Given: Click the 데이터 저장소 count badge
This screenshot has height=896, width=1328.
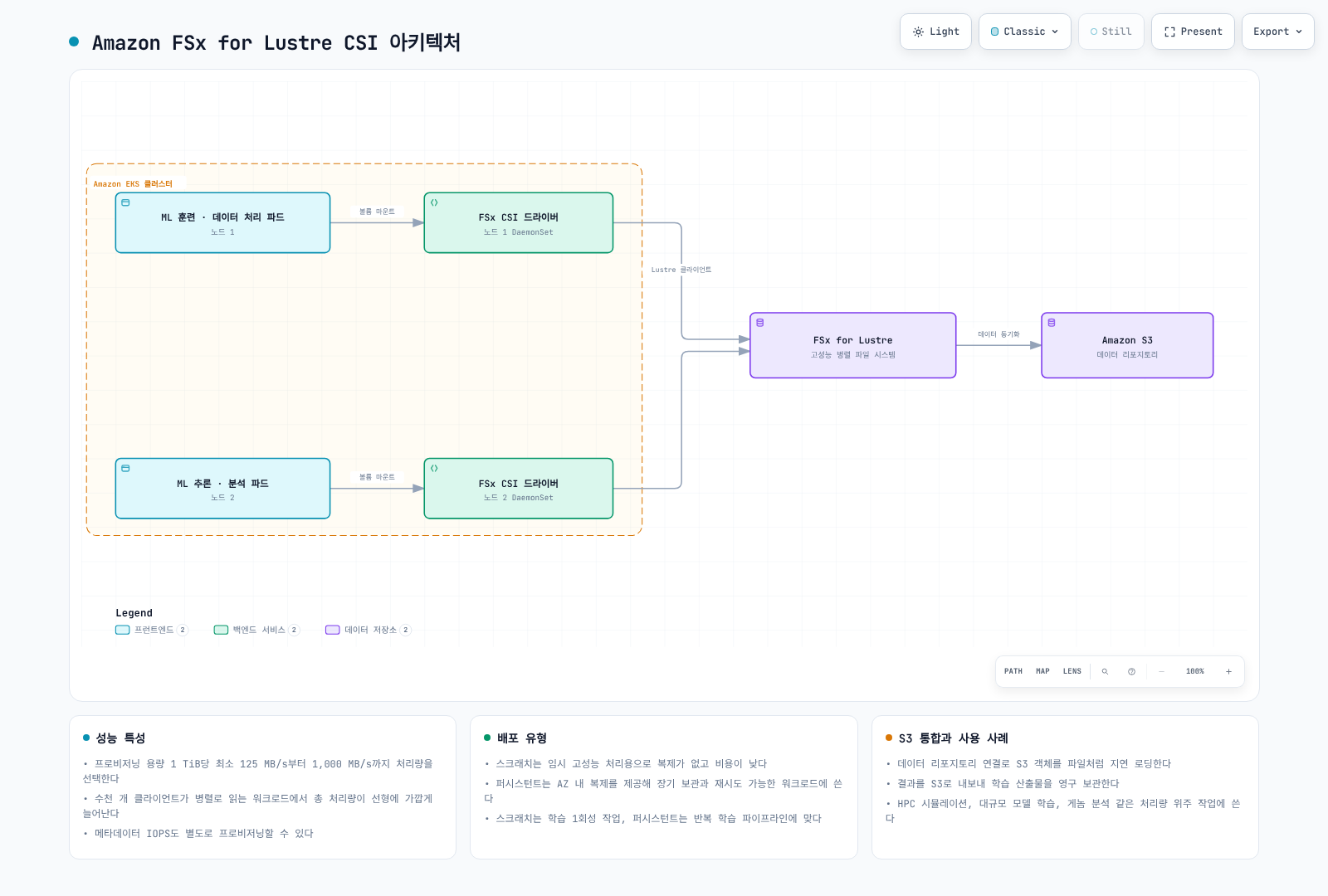Looking at the screenshot, I should pos(406,630).
